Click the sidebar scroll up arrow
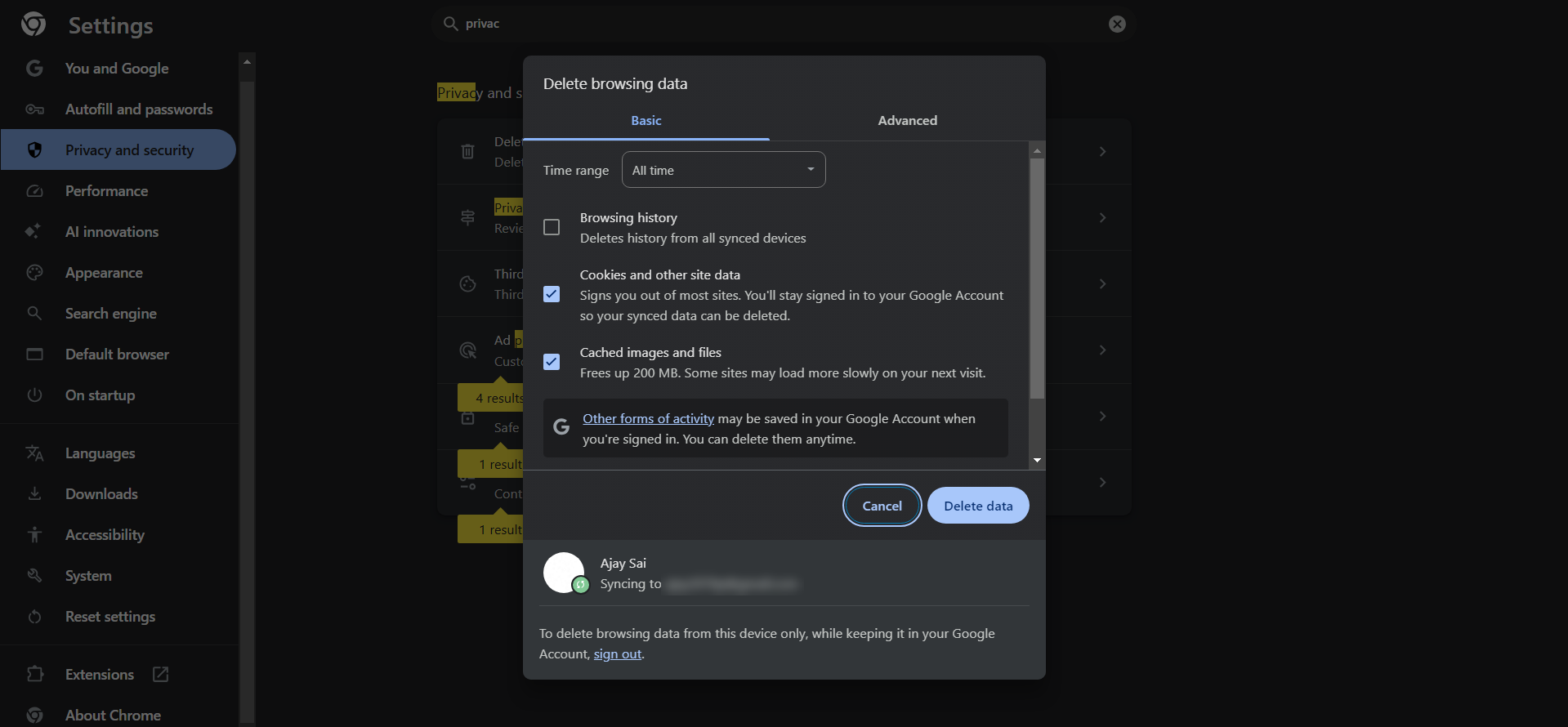 click(247, 62)
